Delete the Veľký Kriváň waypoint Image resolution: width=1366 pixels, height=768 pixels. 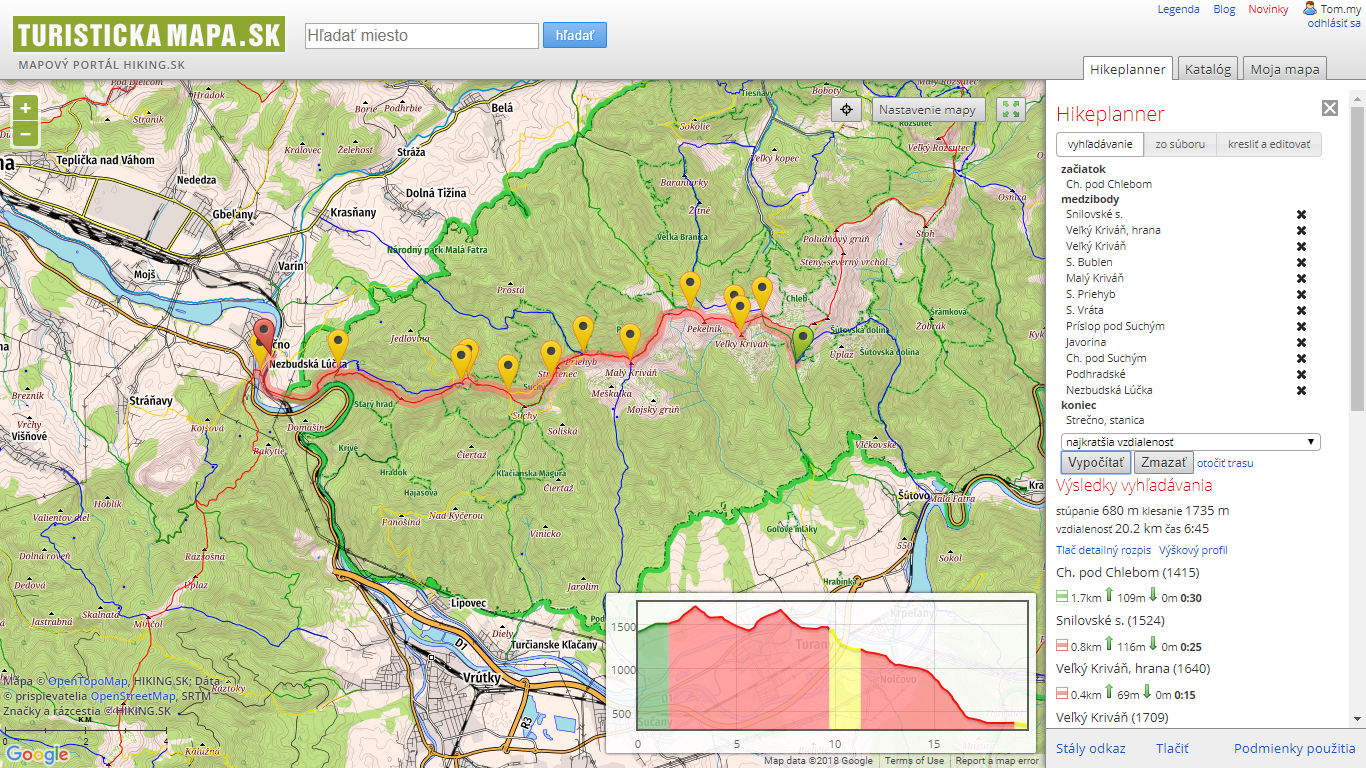click(1301, 246)
